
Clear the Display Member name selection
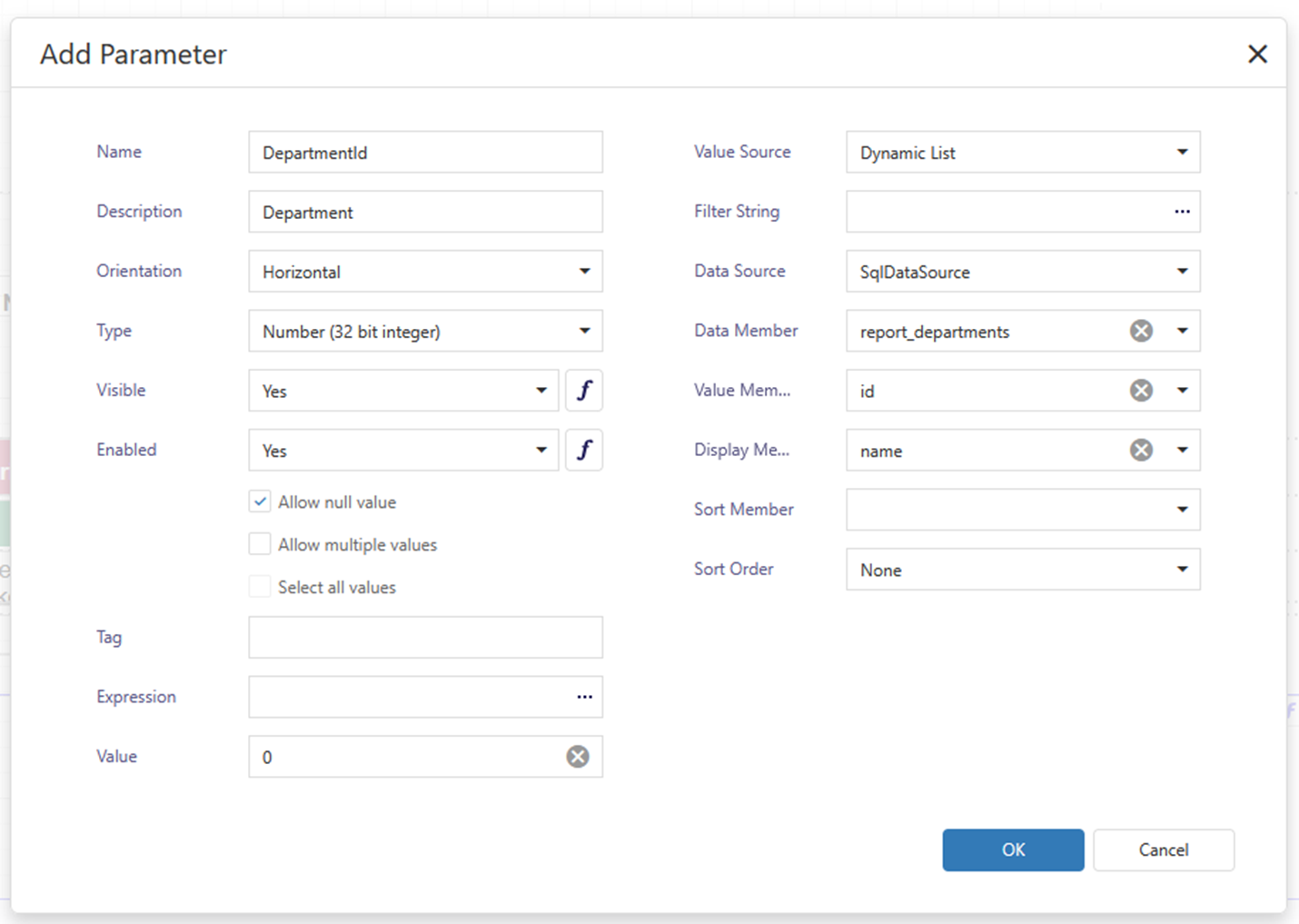1141,451
